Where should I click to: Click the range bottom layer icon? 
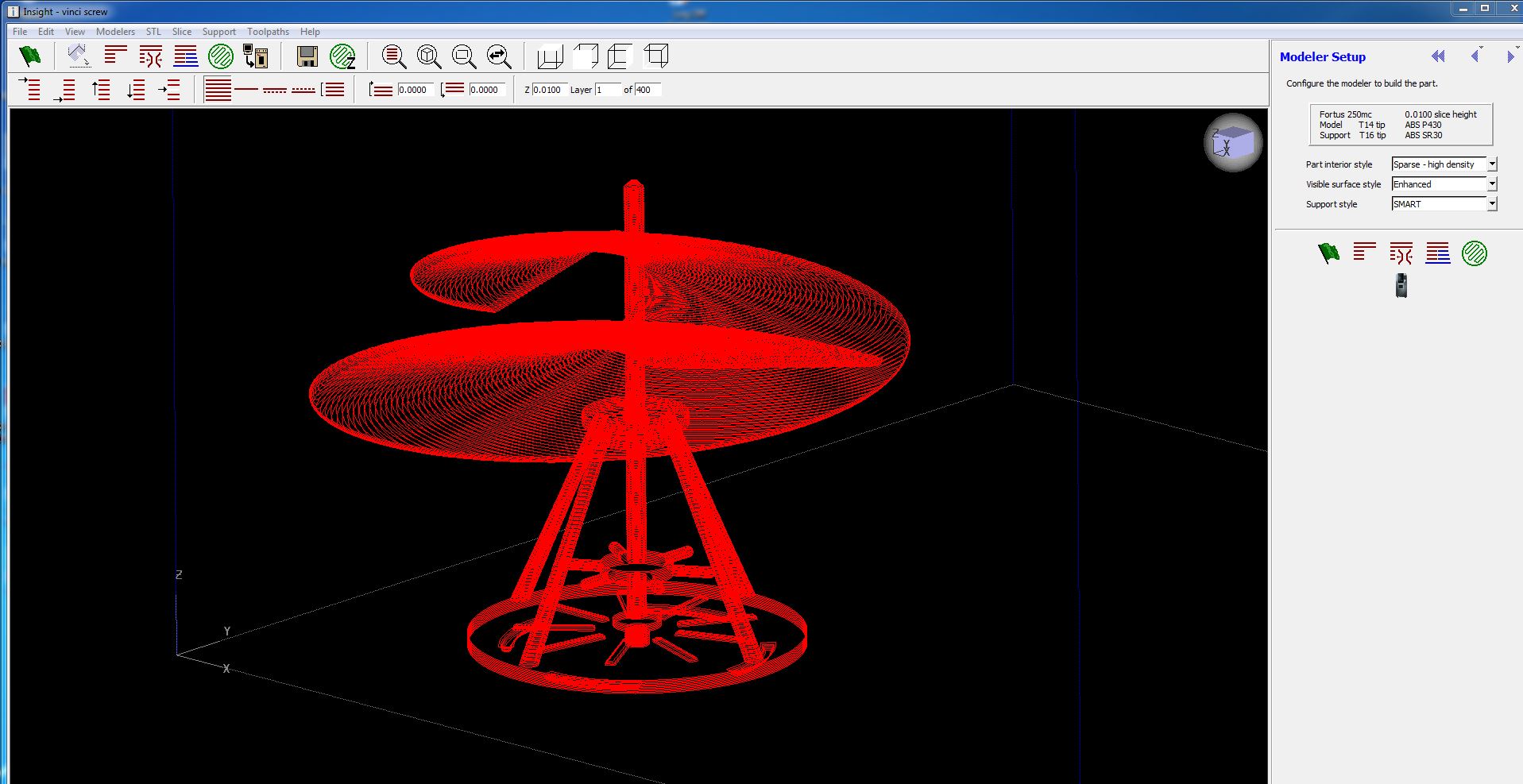(x=453, y=89)
